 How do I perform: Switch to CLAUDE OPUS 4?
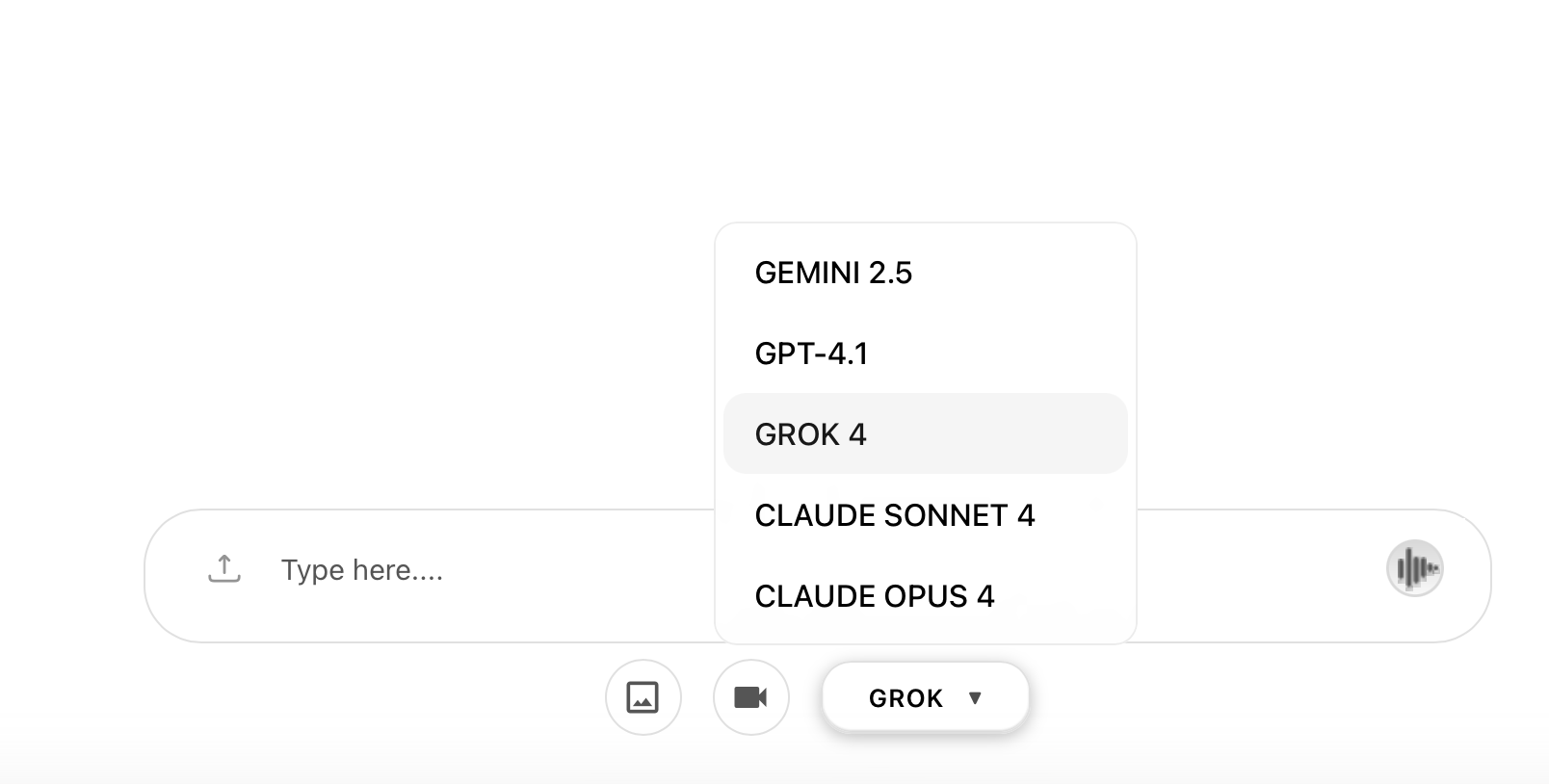point(874,596)
